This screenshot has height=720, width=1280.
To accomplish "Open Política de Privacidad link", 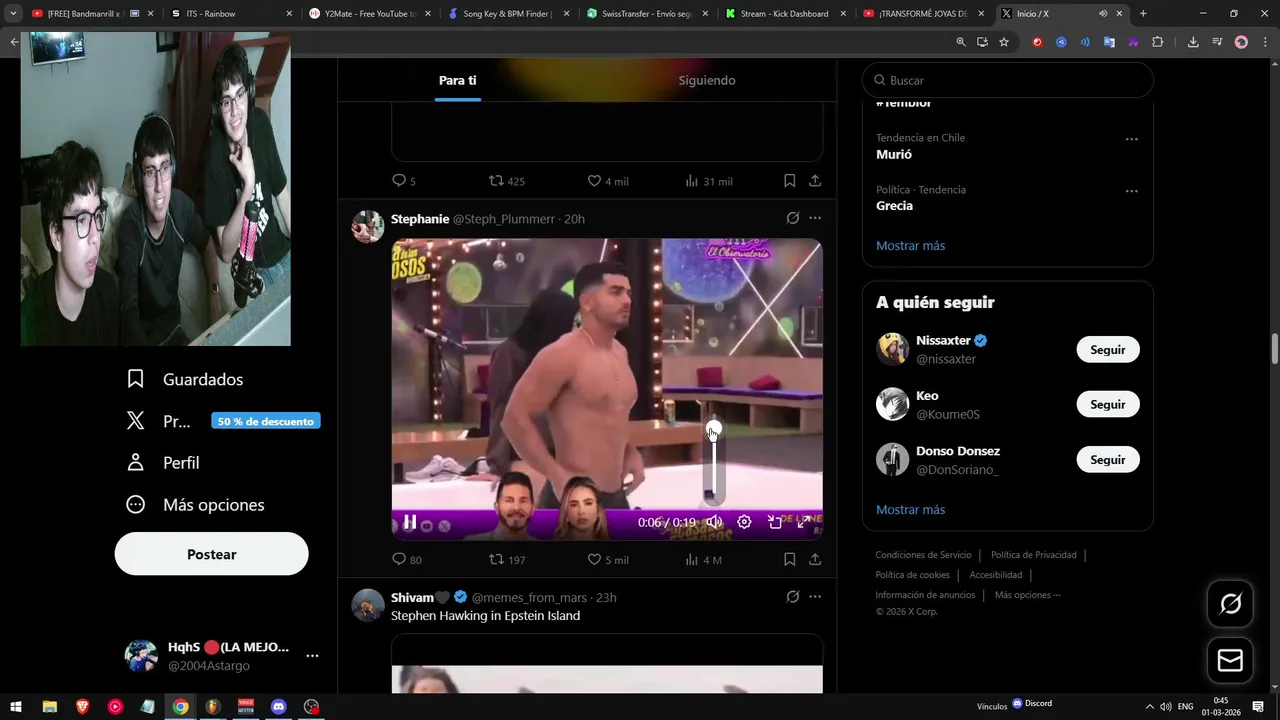I will pos(1033,555).
